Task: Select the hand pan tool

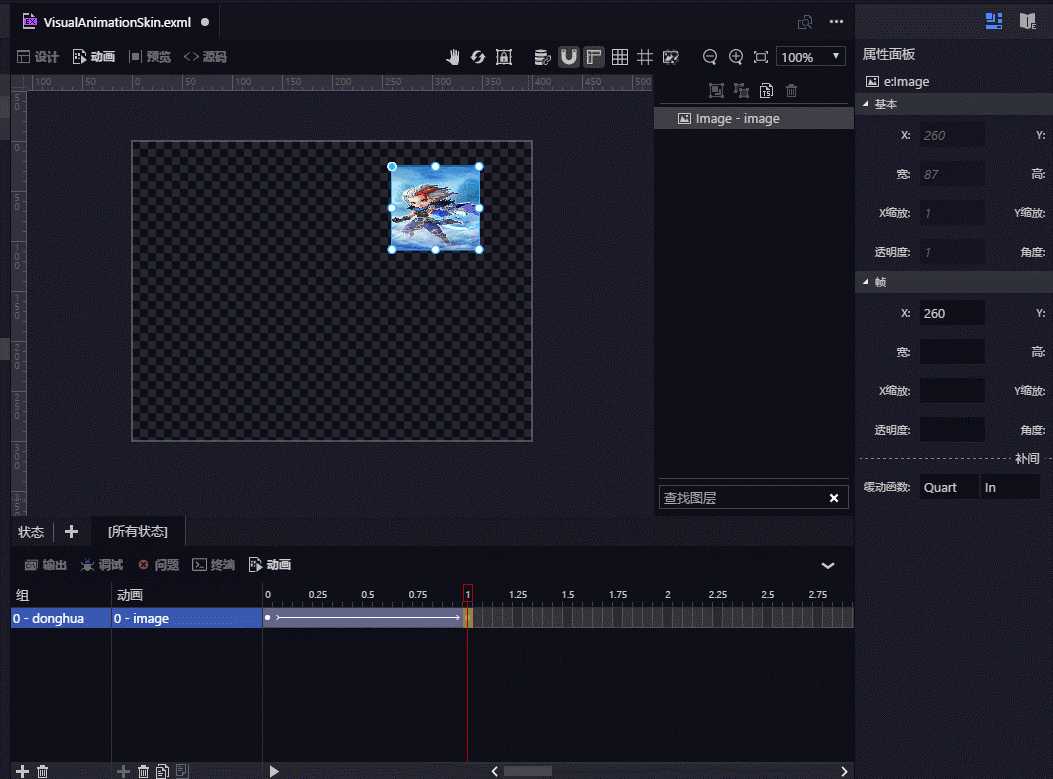Action: 453,57
